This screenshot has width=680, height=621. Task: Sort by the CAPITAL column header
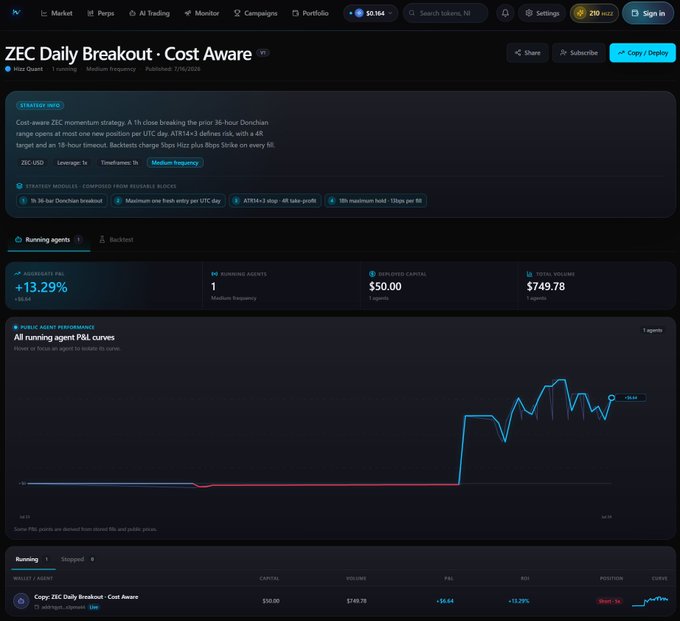coord(269,579)
